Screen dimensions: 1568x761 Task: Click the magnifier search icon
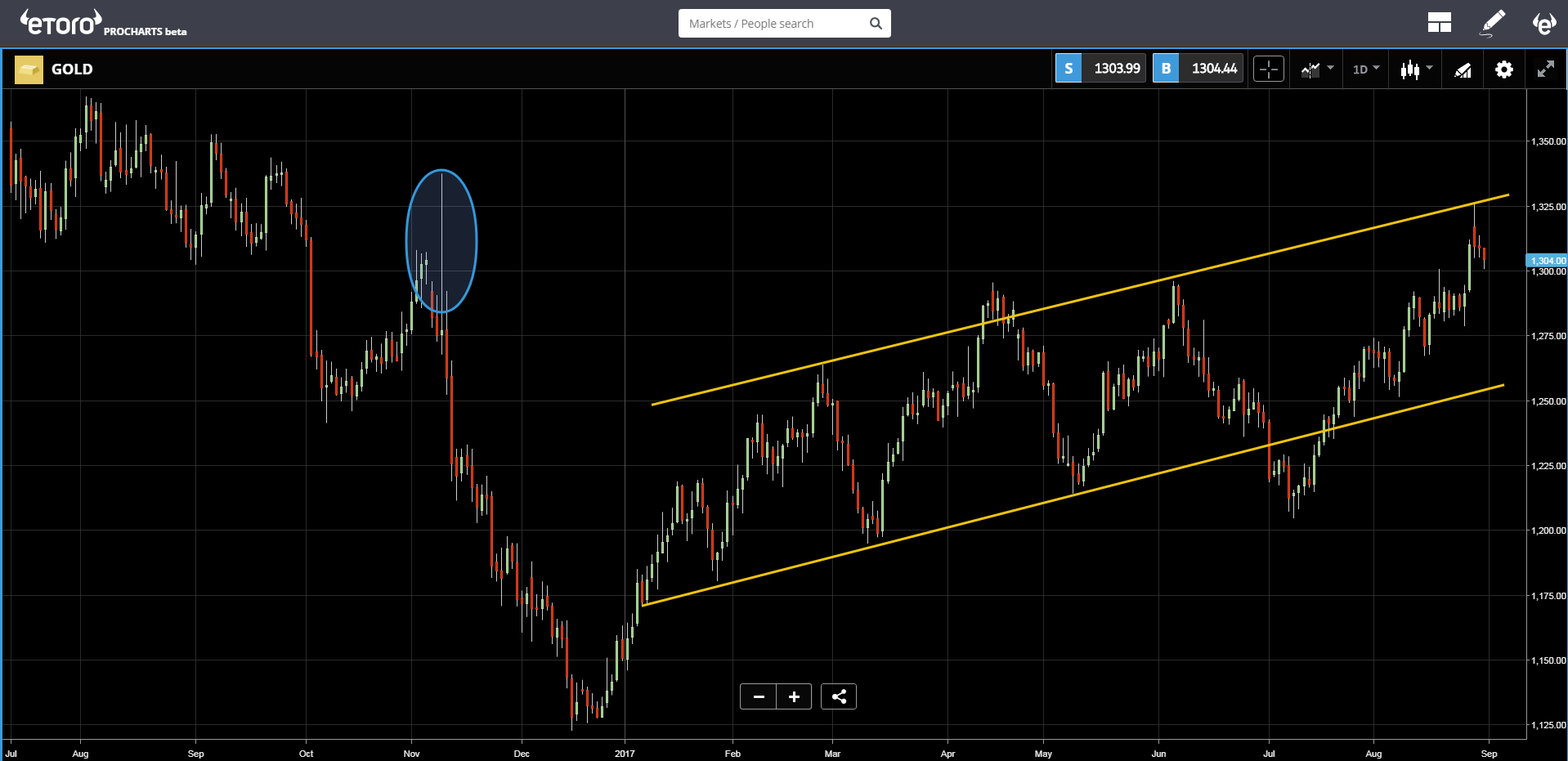pos(876,23)
